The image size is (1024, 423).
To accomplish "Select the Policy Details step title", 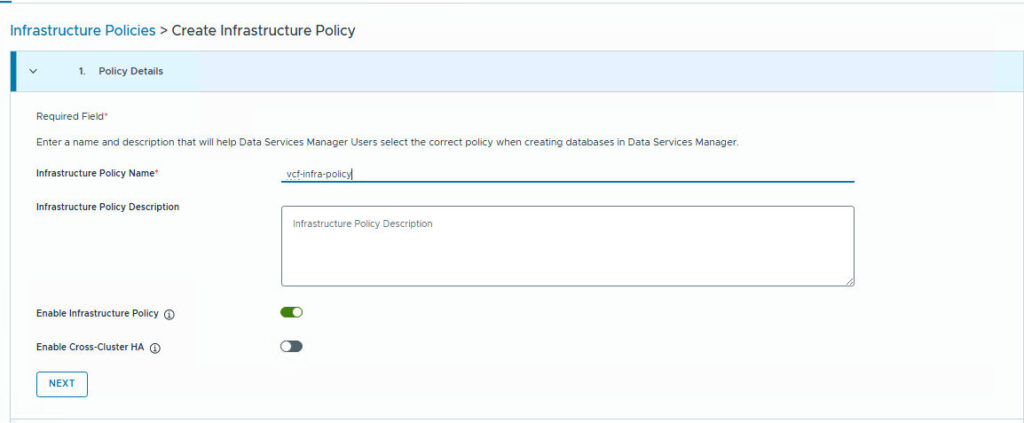I will [131, 71].
